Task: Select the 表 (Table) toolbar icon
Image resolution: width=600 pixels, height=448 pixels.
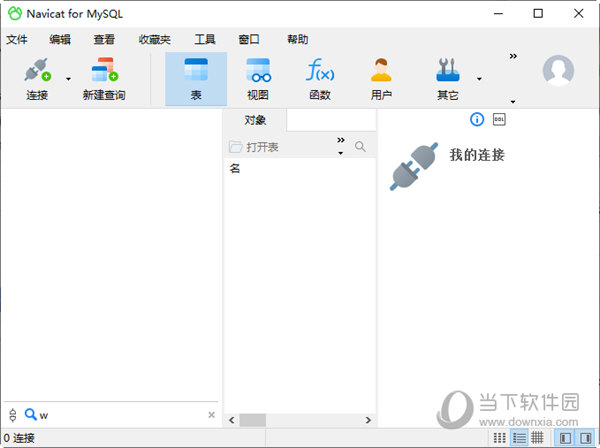Action: click(x=196, y=77)
